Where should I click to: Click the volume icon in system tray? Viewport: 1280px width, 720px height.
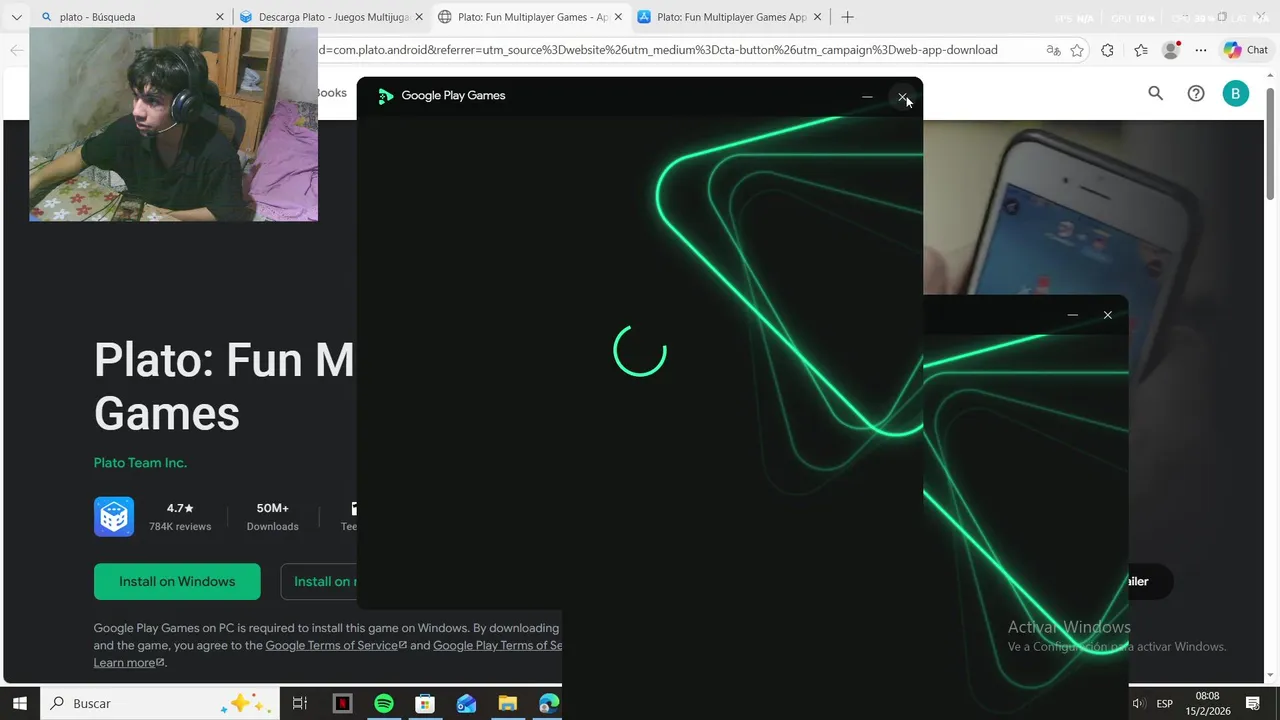click(x=1138, y=704)
